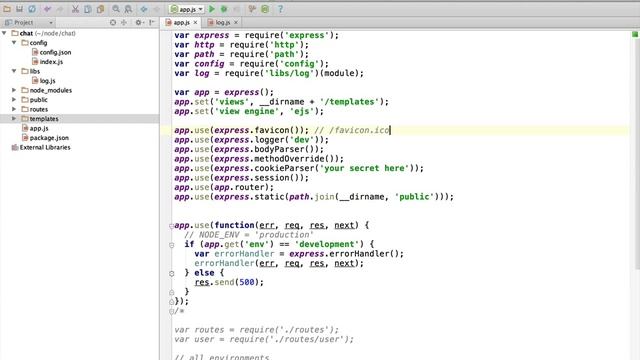The height and width of the screenshot is (360, 640).
Task: Select the node_modules folder row
Action: click(80, 90)
